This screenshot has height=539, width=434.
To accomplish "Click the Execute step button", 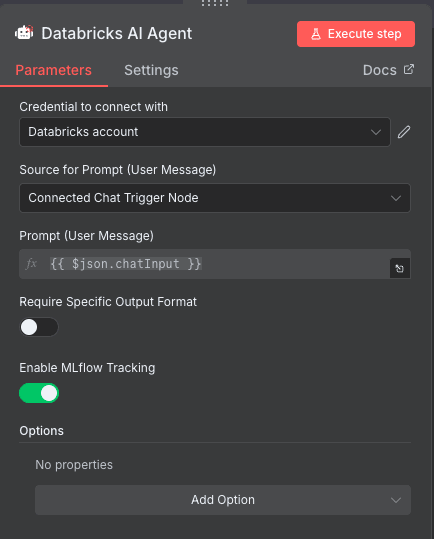I will coord(356,34).
